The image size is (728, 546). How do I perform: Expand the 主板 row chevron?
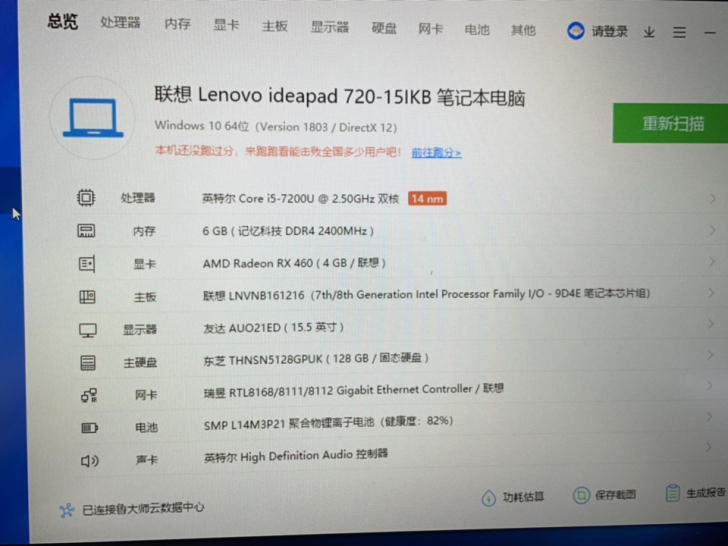point(711,292)
